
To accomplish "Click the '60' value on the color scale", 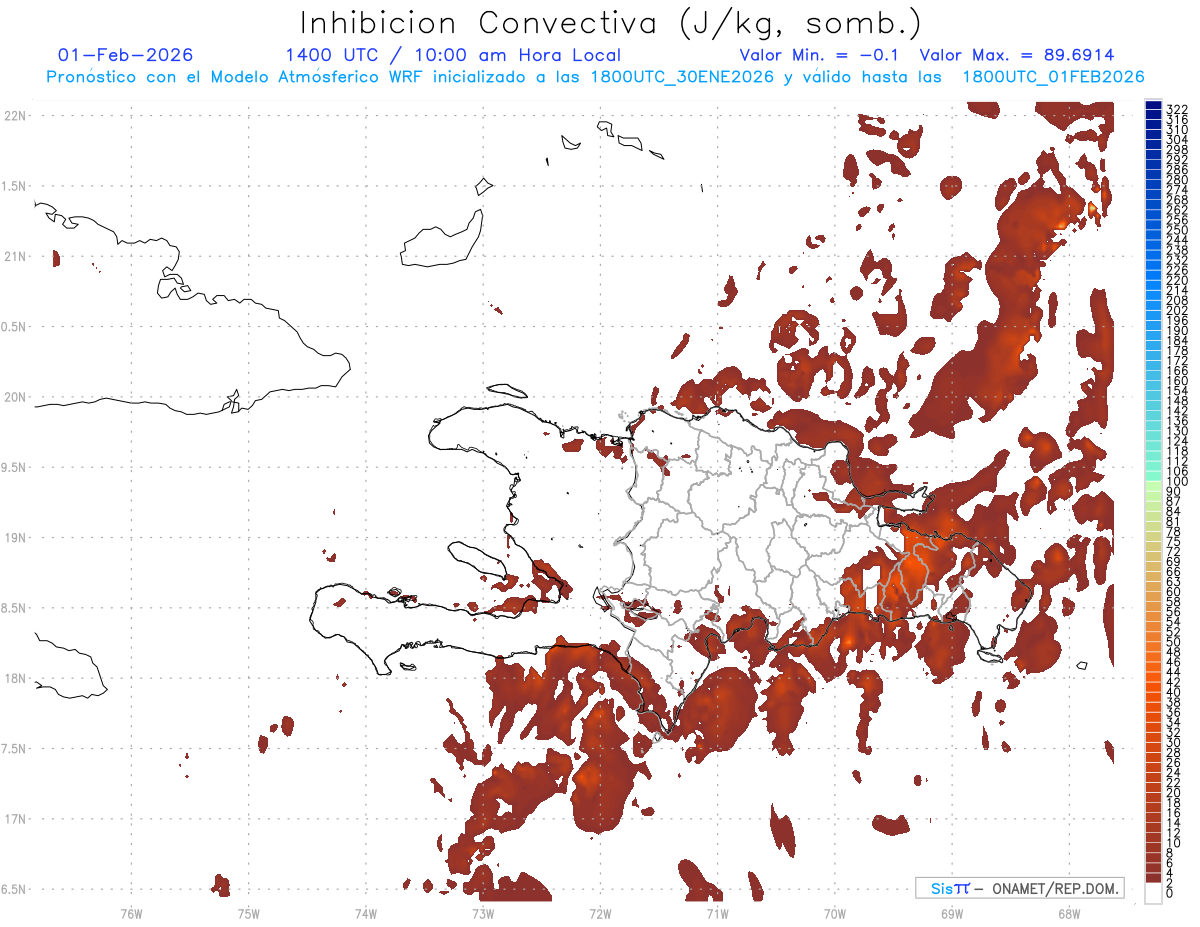I will (1173, 592).
